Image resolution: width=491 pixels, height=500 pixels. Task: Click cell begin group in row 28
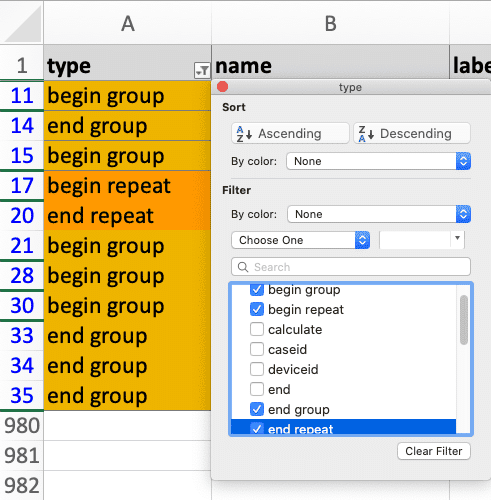(x=127, y=276)
